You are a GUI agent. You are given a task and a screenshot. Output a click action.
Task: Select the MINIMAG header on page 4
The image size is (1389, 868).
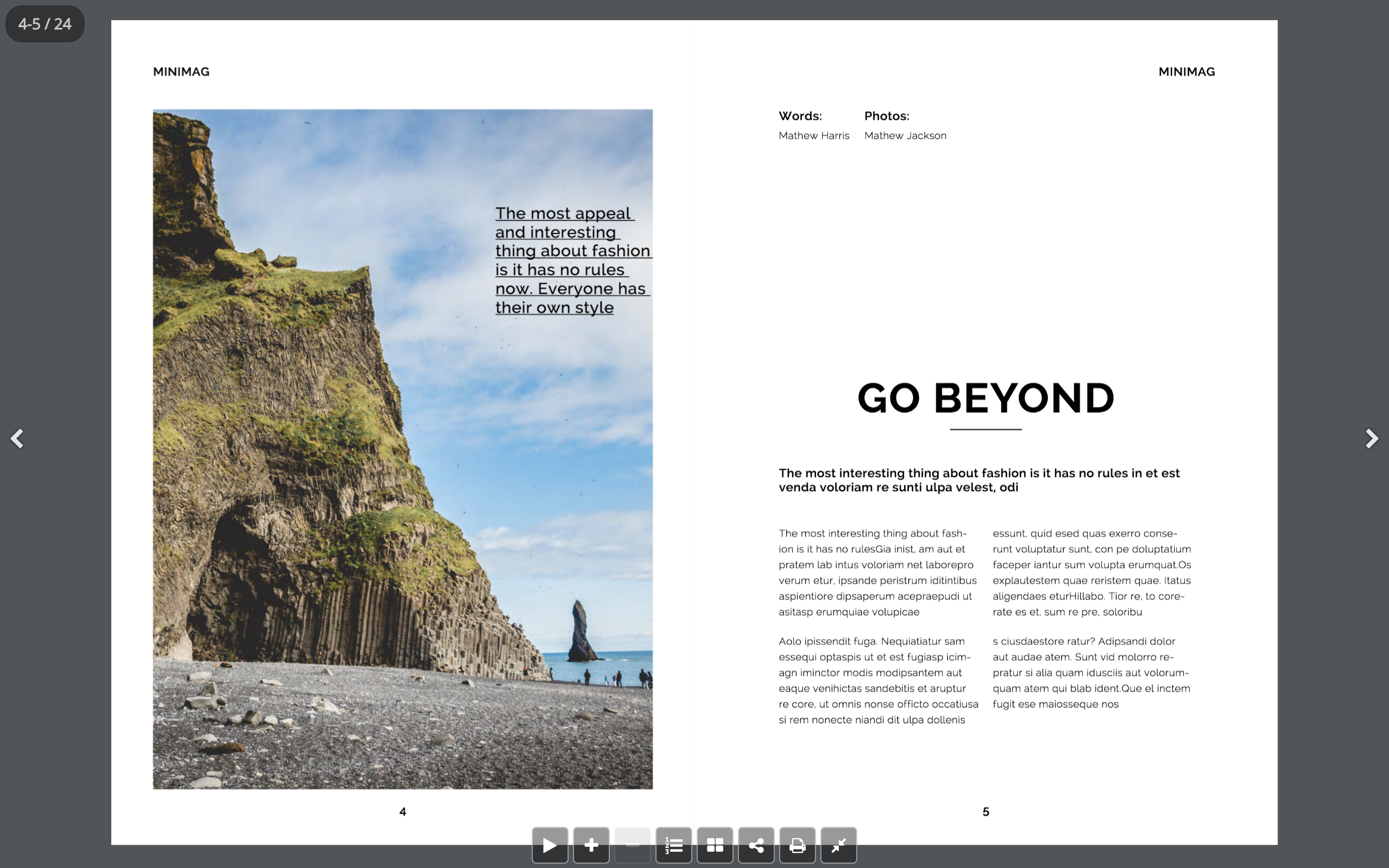click(x=180, y=71)
